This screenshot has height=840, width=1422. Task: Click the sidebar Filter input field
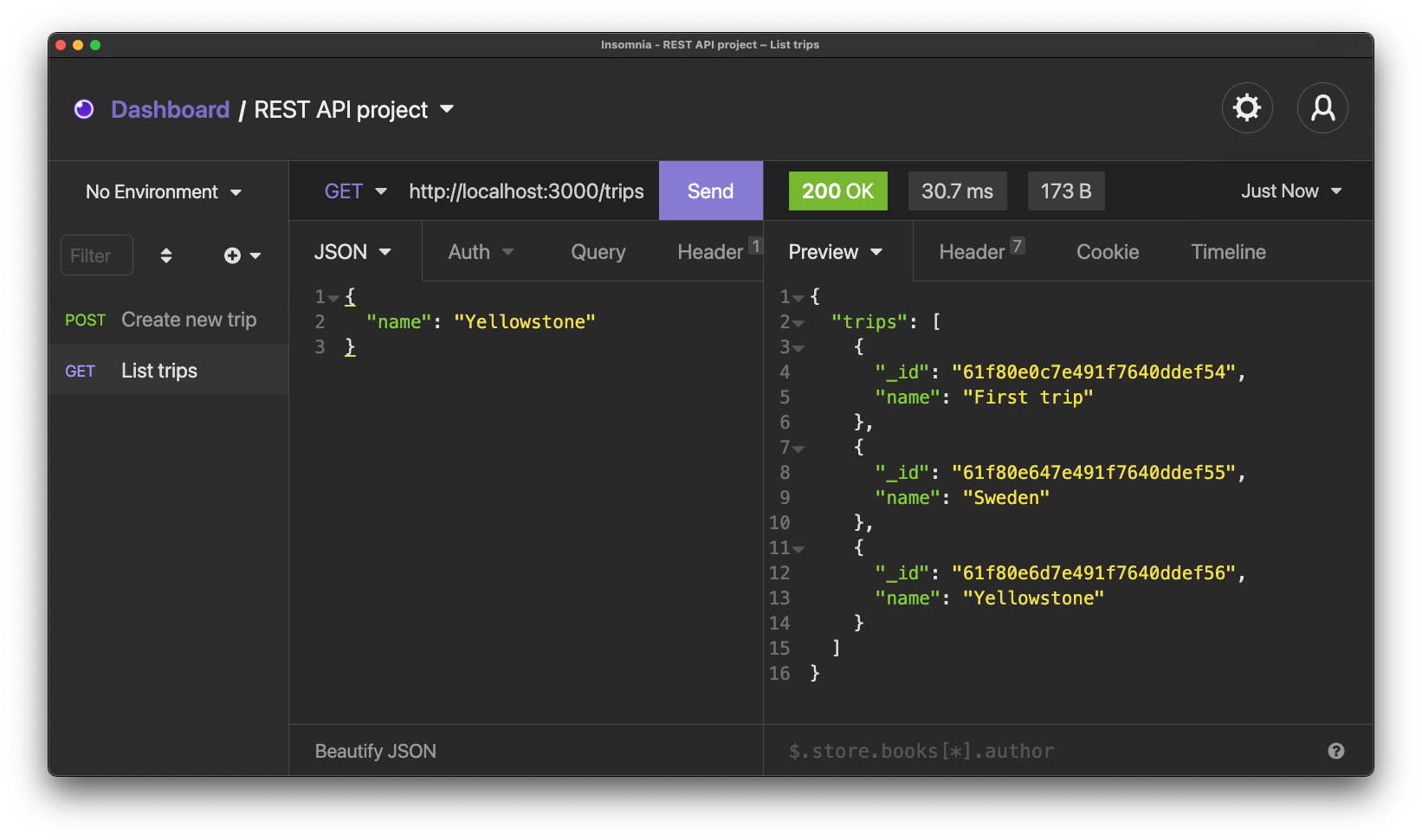click(96, 255)
